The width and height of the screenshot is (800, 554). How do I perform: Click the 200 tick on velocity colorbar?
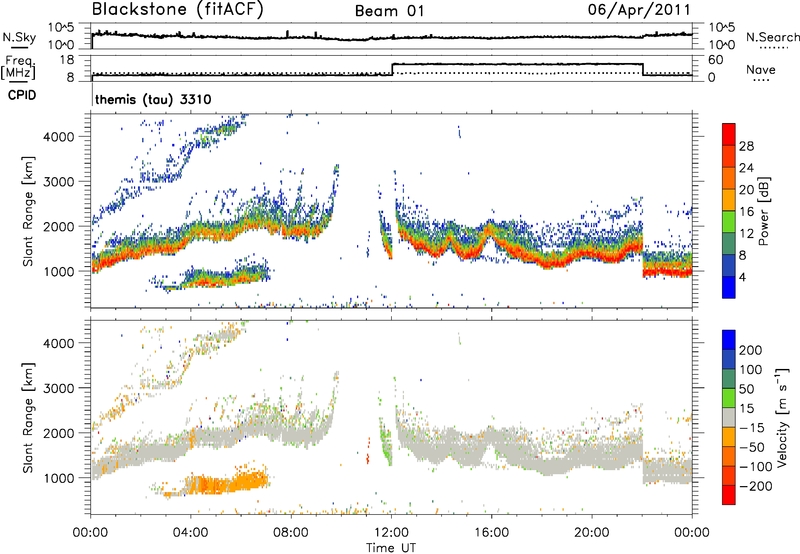(x=751, y=350)
